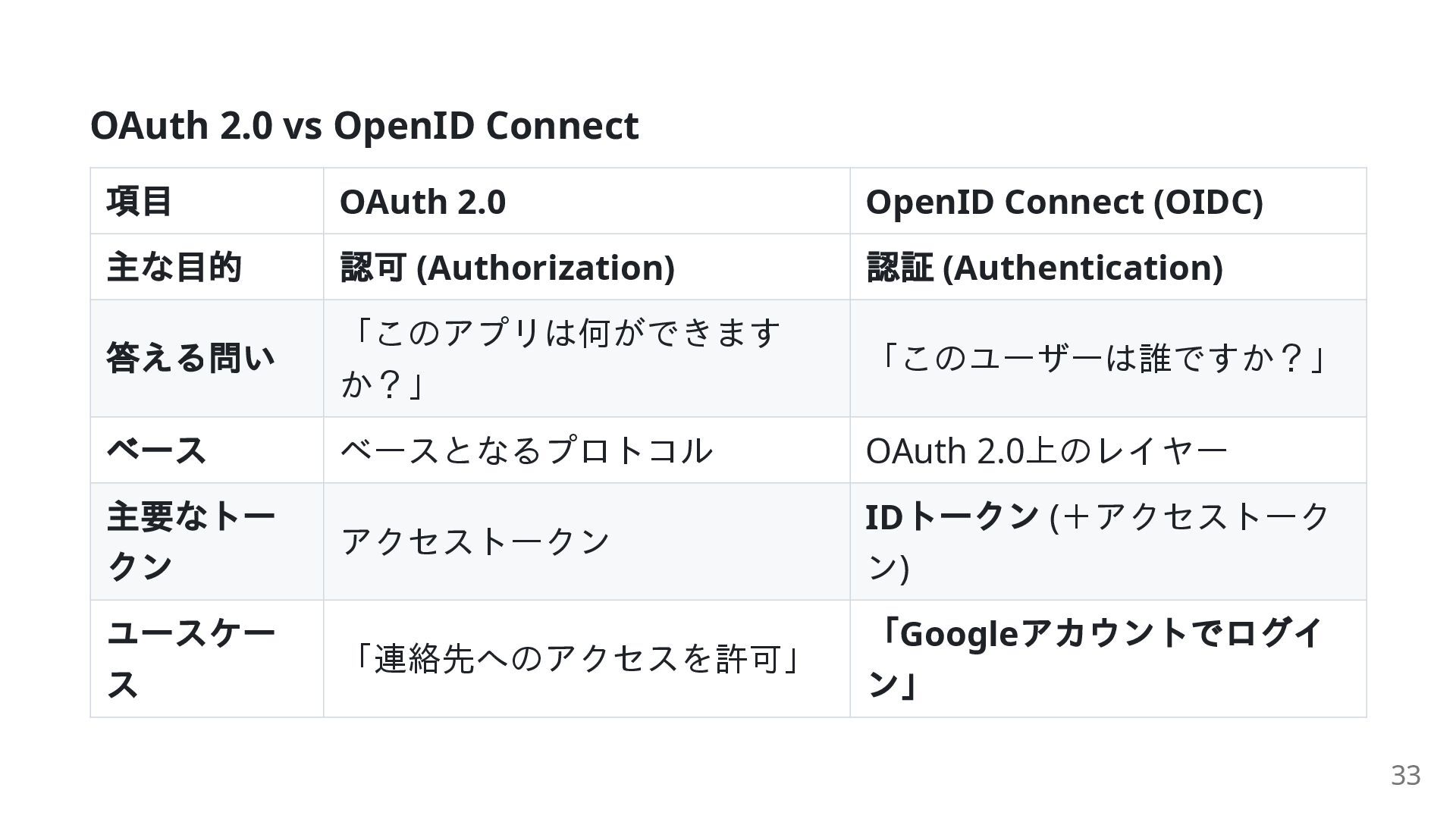The width and height of the screenshot is (1456, 819).
Task: Click the 認可 (Authorization) cell
Action: (x=507, y=268)
